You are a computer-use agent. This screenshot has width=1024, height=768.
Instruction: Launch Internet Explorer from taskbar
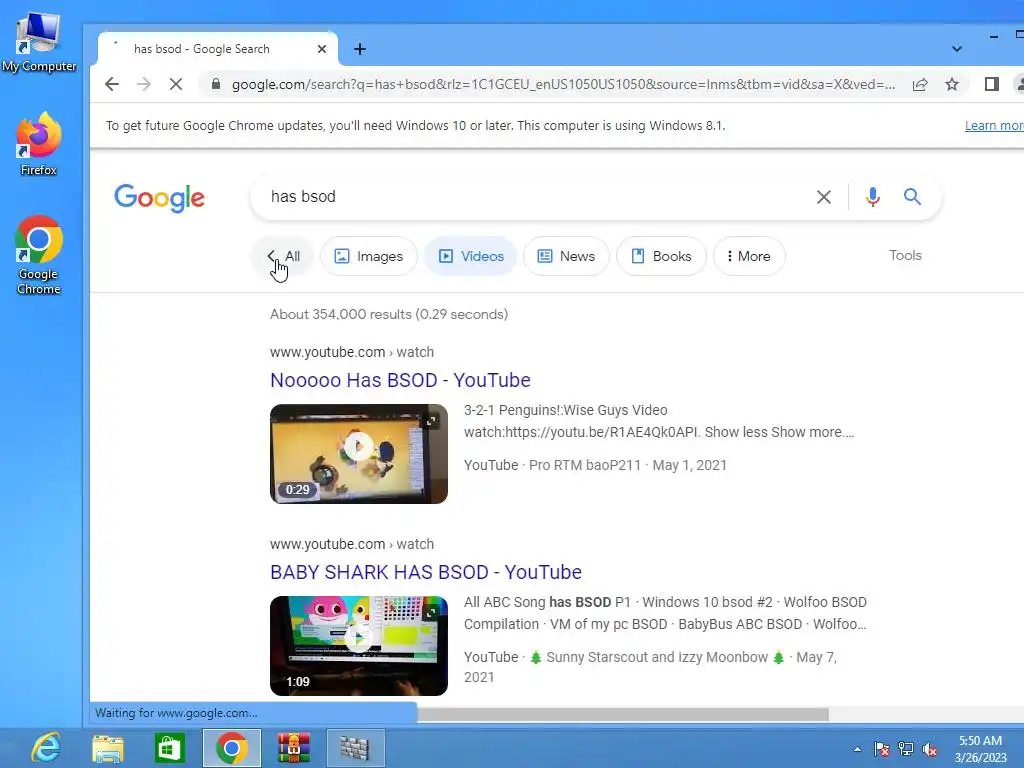pyautogui.click(x=46, y=748)
